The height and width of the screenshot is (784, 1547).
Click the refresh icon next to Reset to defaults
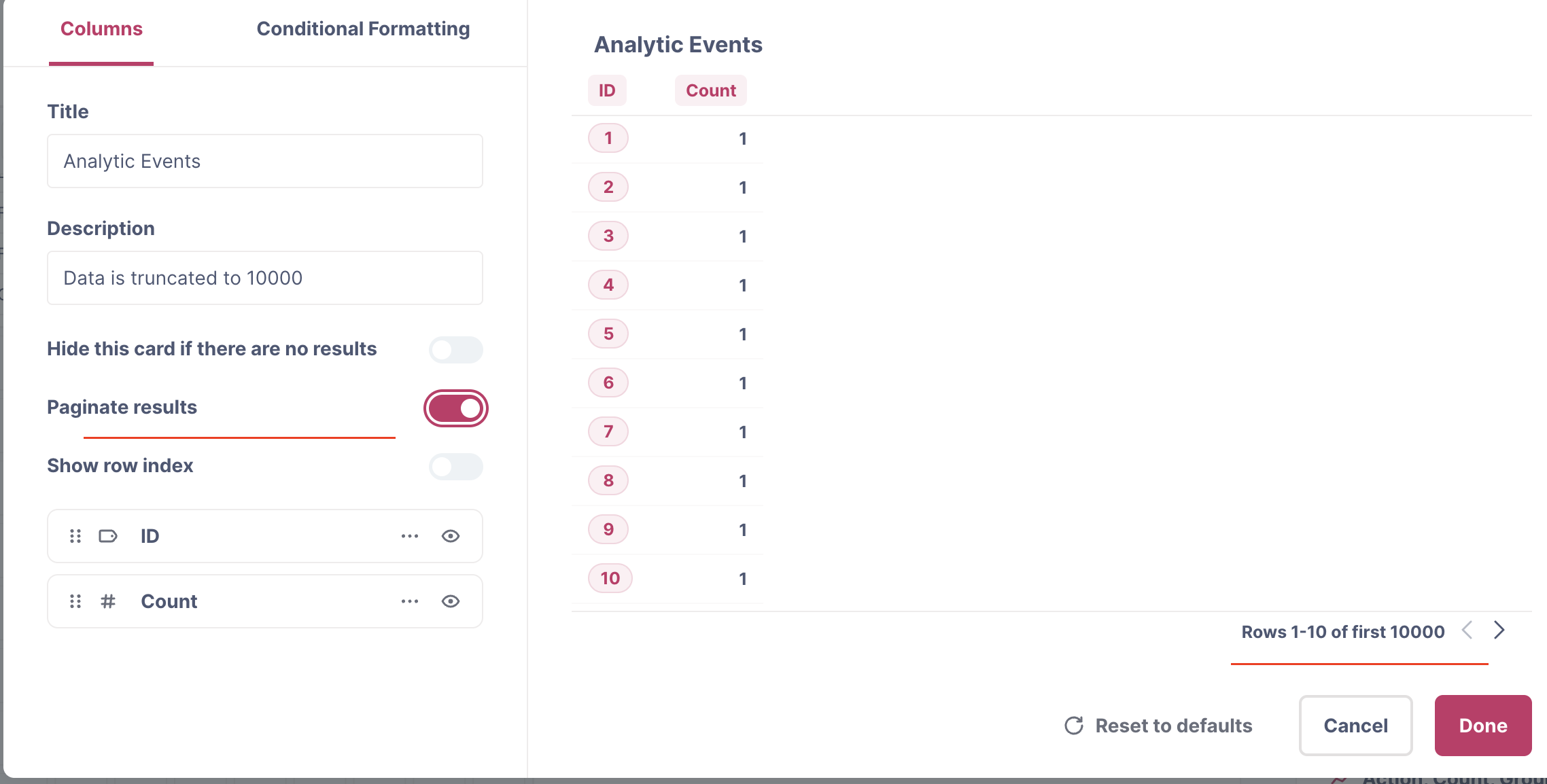click(x=1073, y=726)
